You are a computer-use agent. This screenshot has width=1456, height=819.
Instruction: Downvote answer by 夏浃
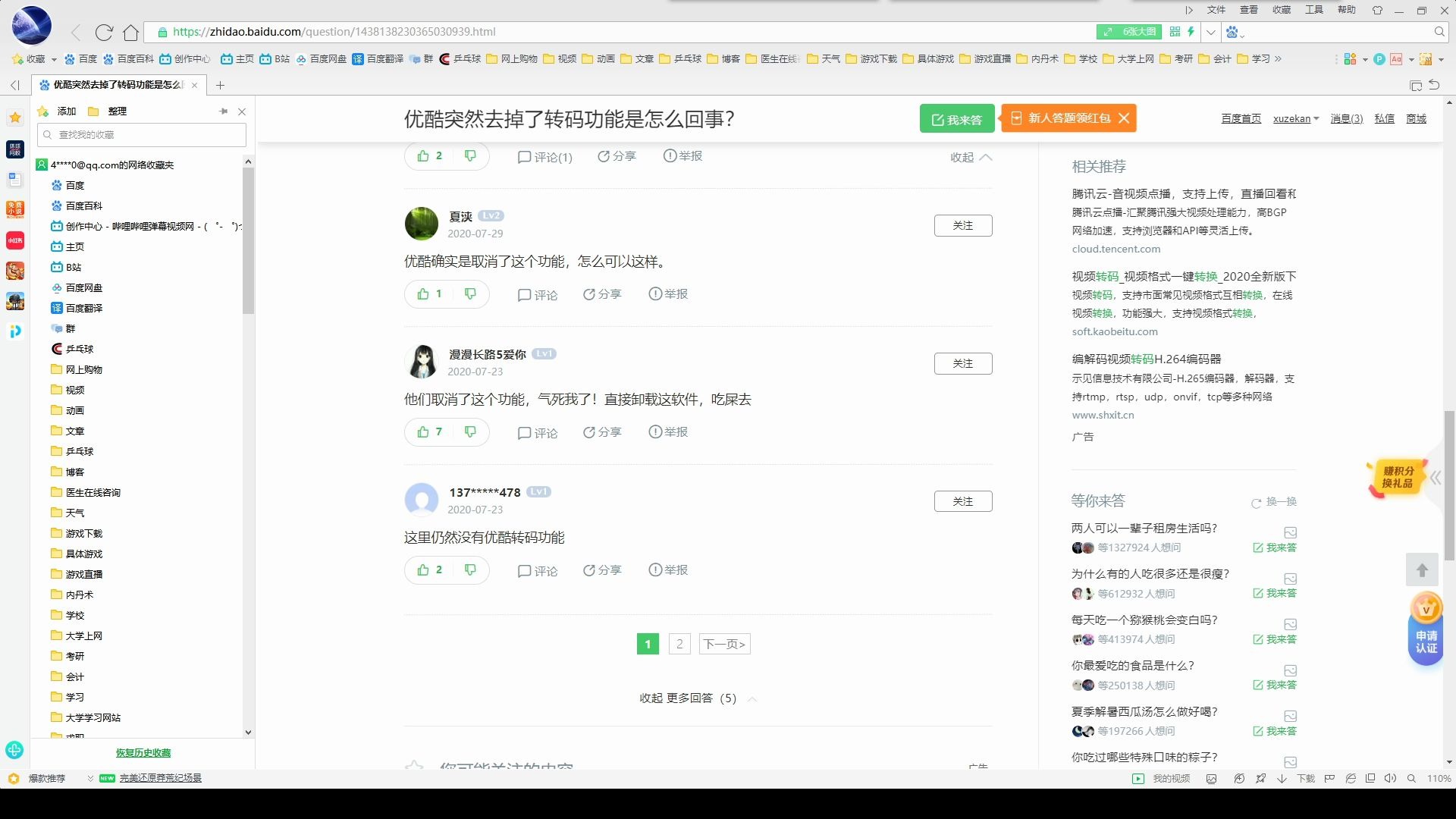[x=470, y=293]
